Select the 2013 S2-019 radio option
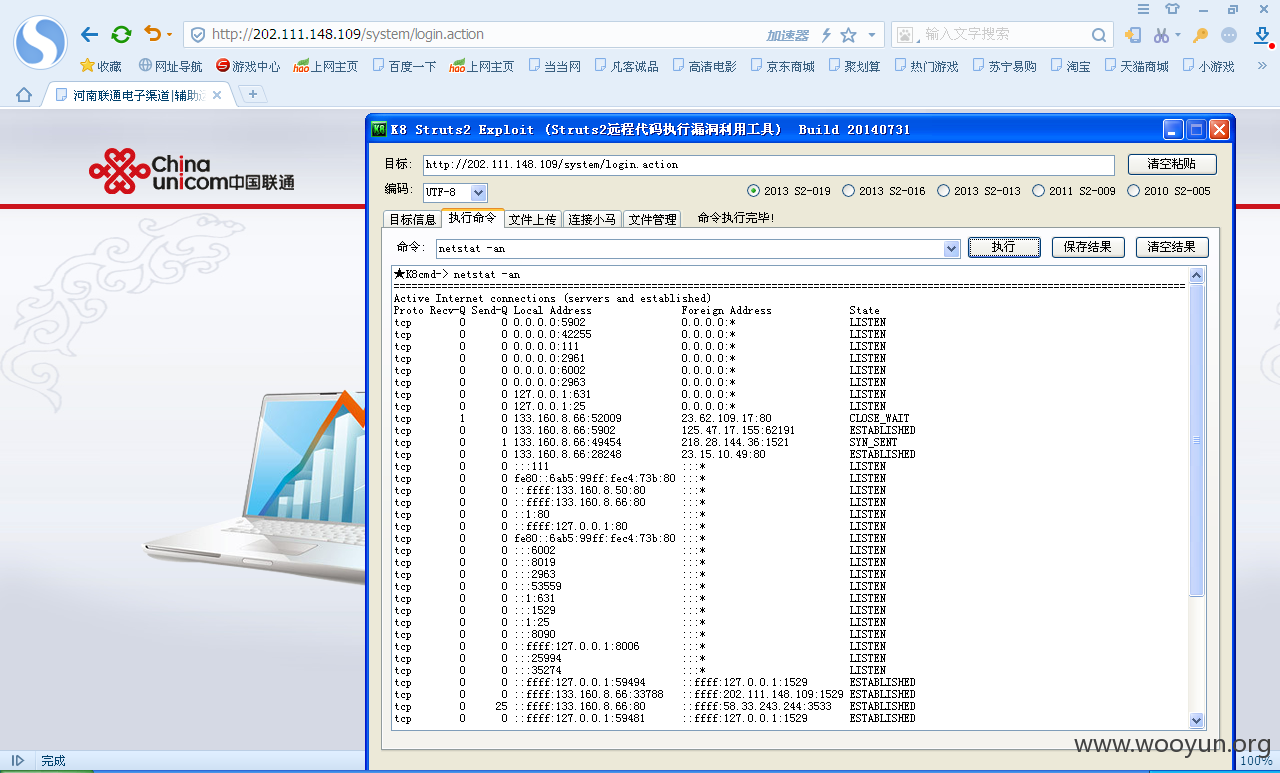This screenshot has height=773, width=1280. pos(789,191)
